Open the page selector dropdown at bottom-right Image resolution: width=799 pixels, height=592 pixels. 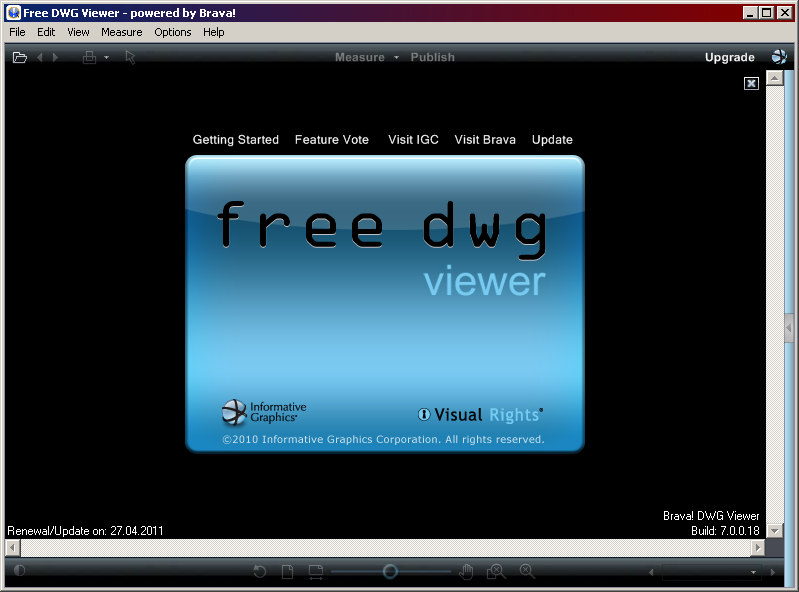[754, 572]
